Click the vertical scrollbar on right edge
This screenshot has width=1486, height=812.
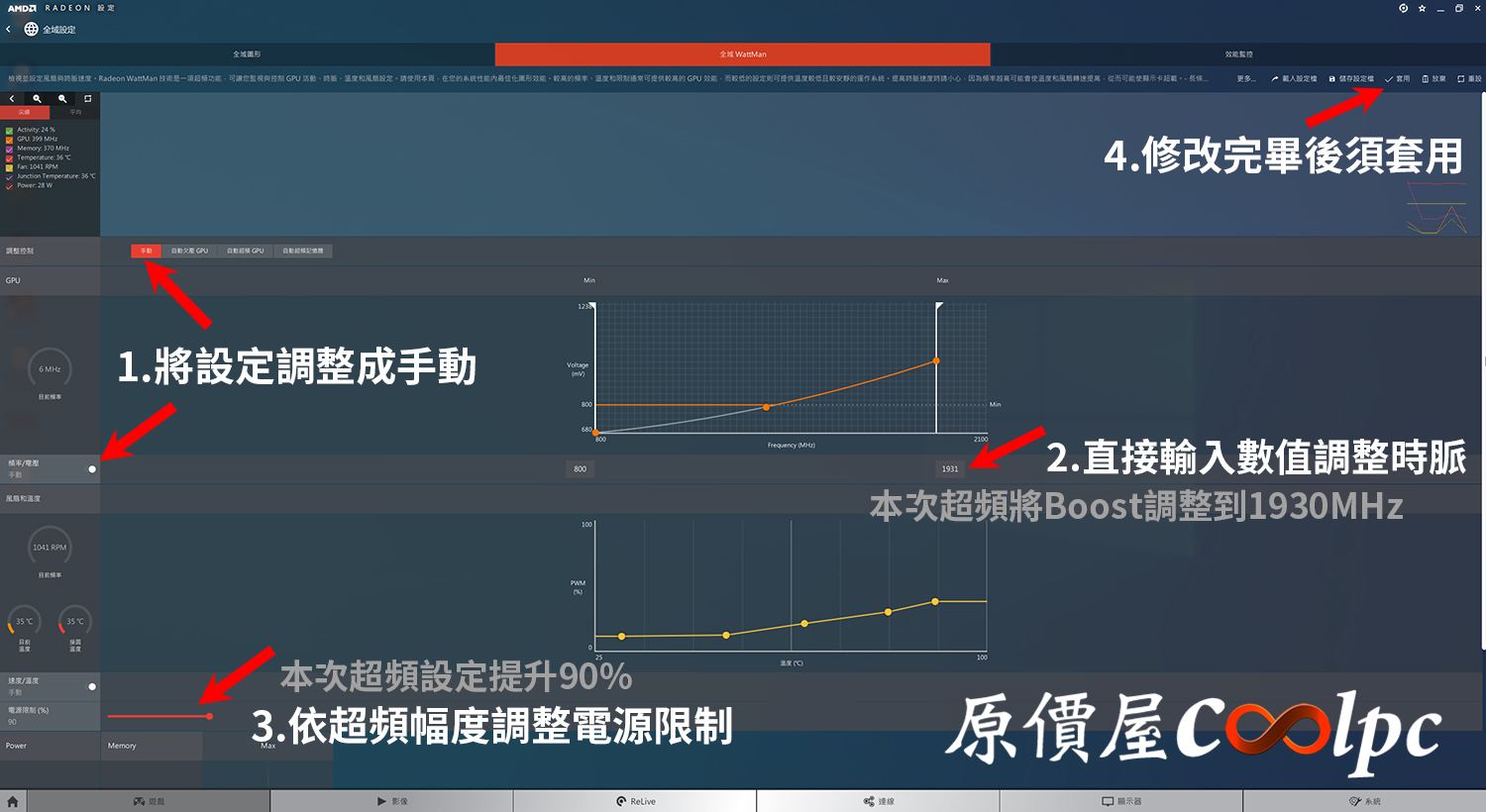1483,371
